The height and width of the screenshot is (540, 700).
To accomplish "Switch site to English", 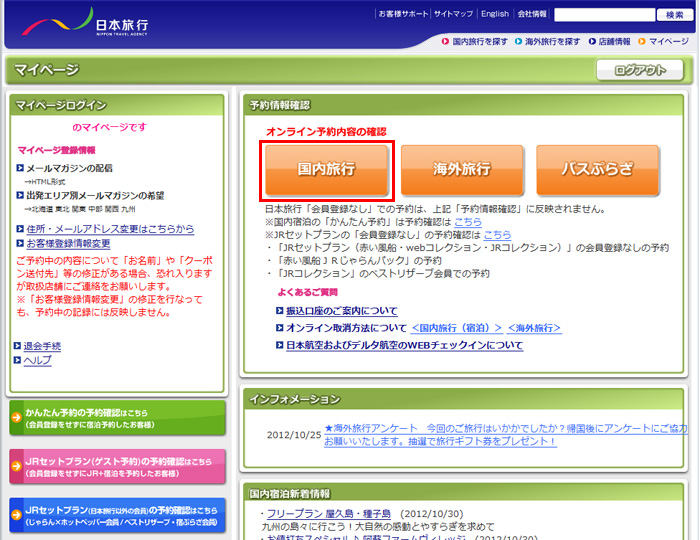I will (495, 14).
